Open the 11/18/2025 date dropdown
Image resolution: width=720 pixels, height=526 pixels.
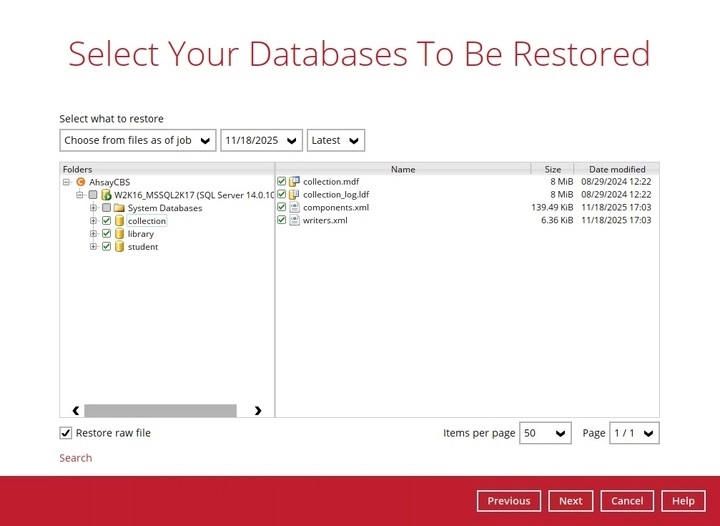pos(261,140)
